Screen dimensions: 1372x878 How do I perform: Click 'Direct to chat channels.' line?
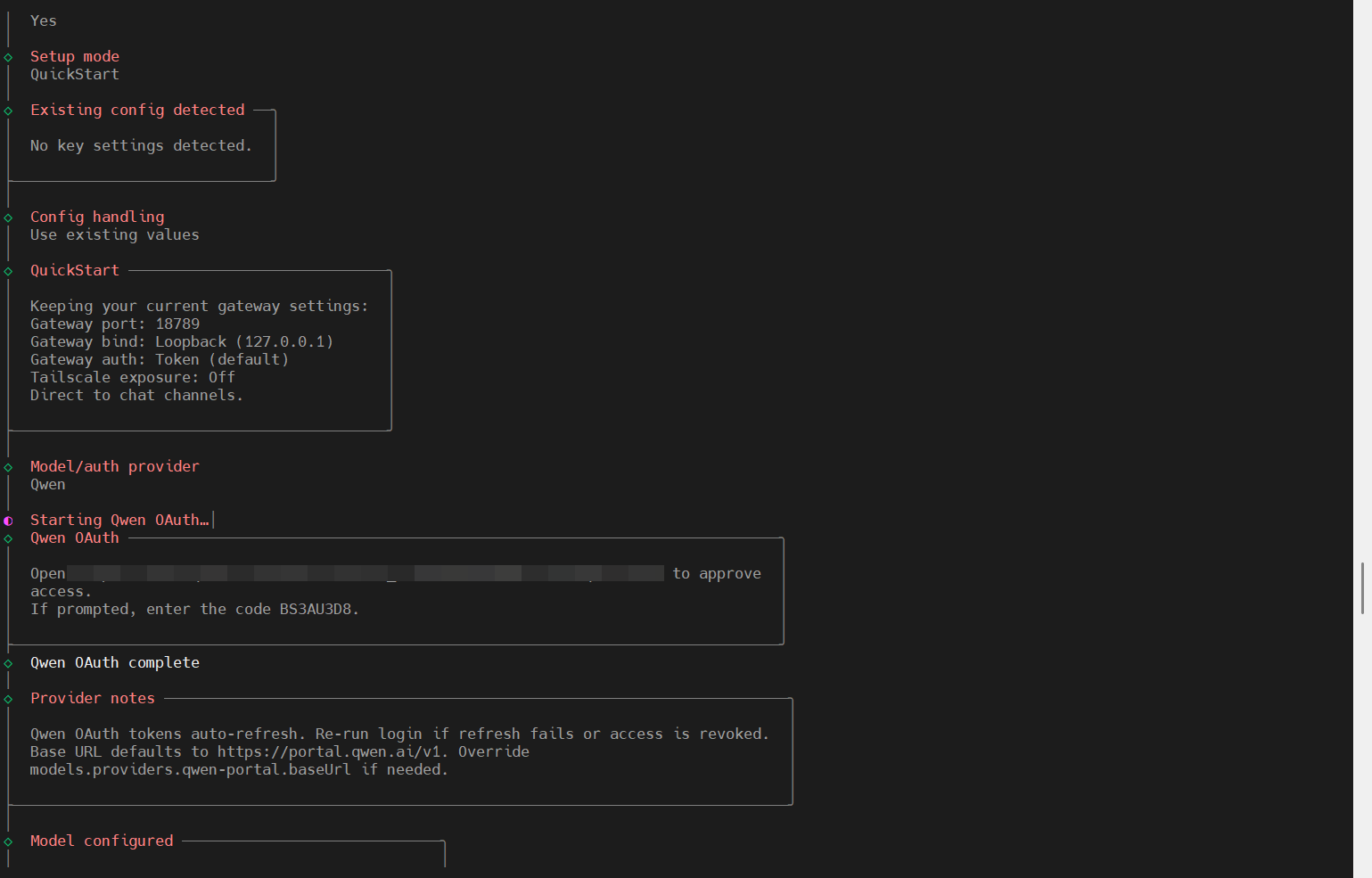point(136,395)
